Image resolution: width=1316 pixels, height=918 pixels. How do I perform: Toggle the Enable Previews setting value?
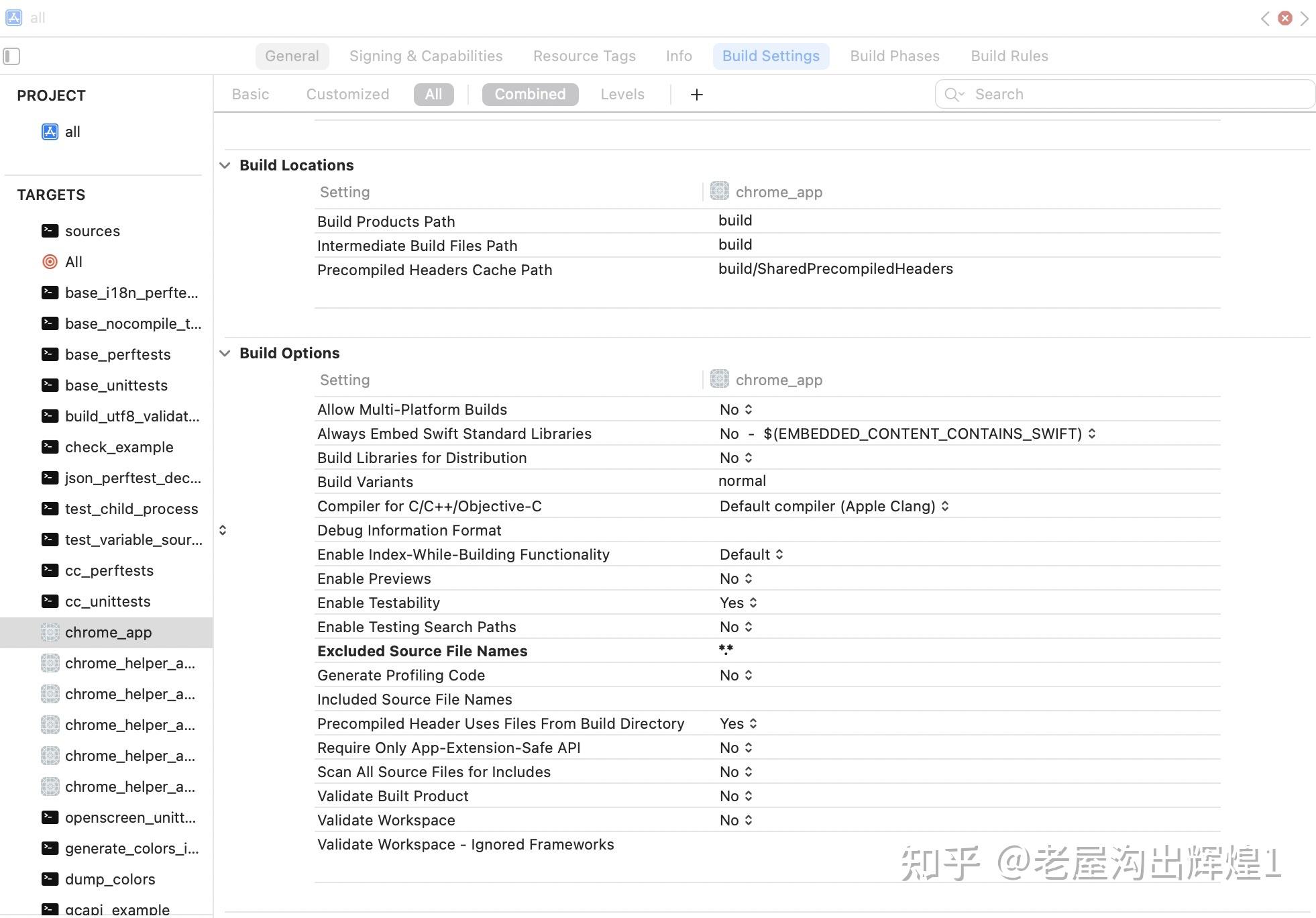pos(735,578)
